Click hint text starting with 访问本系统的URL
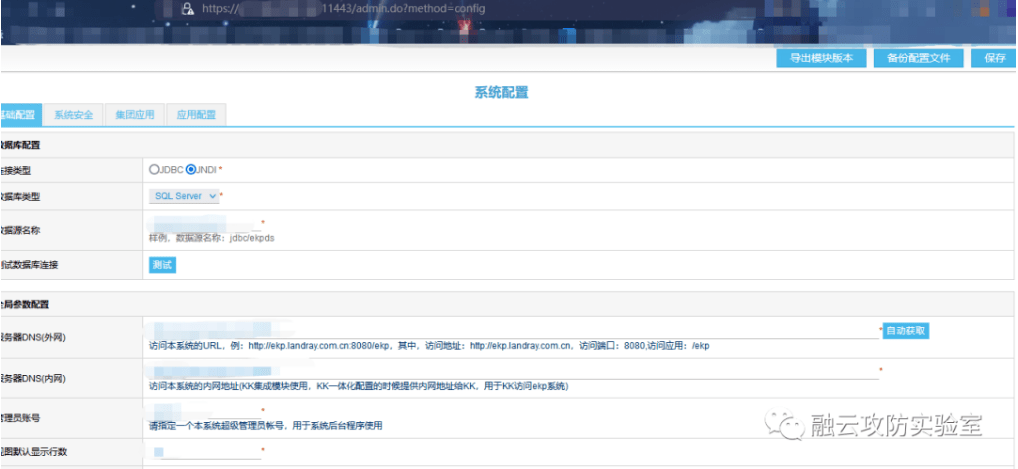 click(x=429, y=346)
